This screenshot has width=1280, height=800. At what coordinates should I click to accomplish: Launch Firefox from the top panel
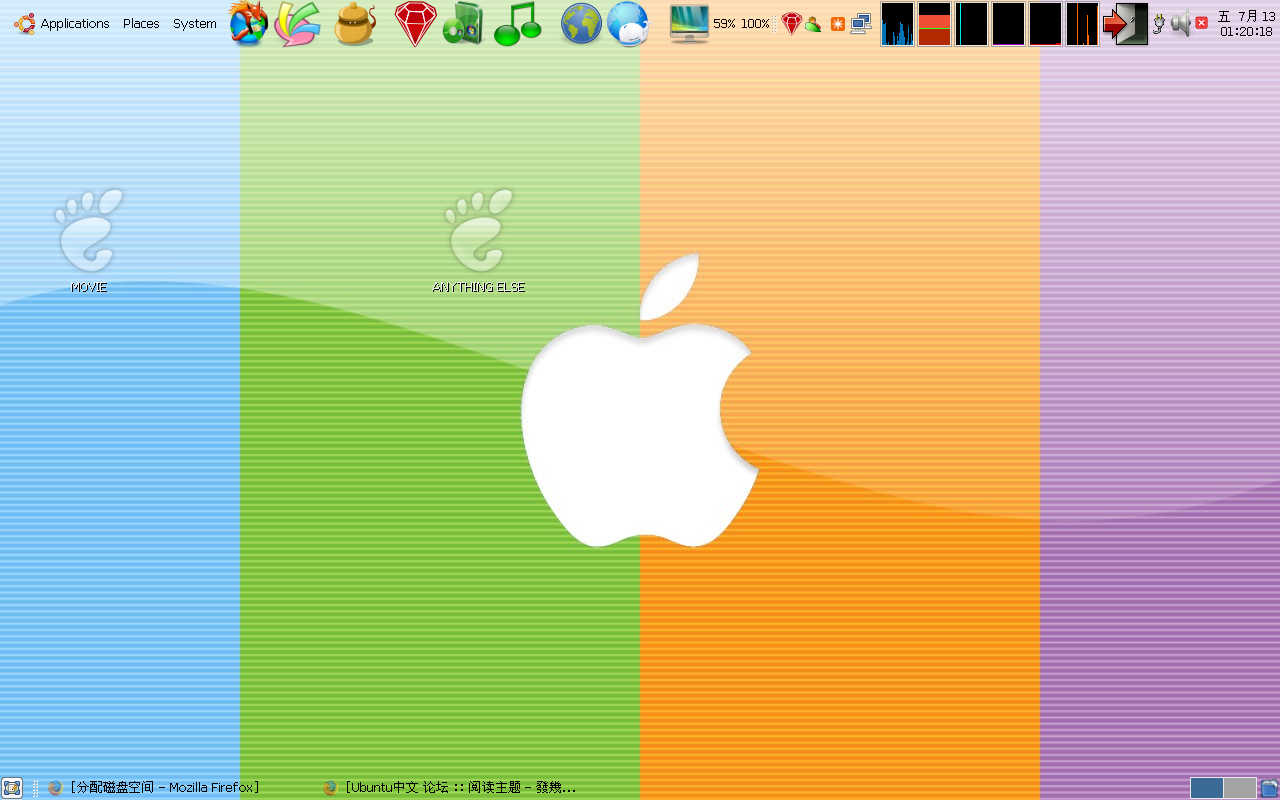[x=249, y=23]
